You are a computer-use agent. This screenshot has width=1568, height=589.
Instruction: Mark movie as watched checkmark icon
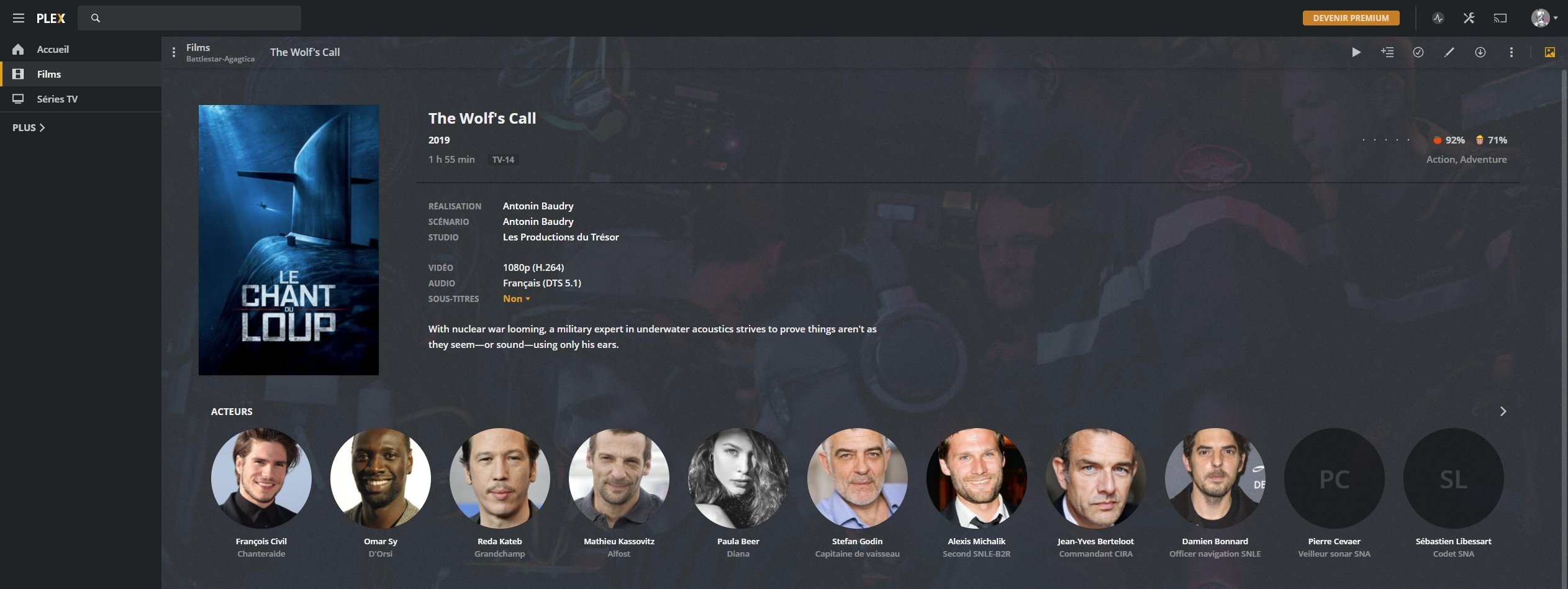coord(1418,52)
